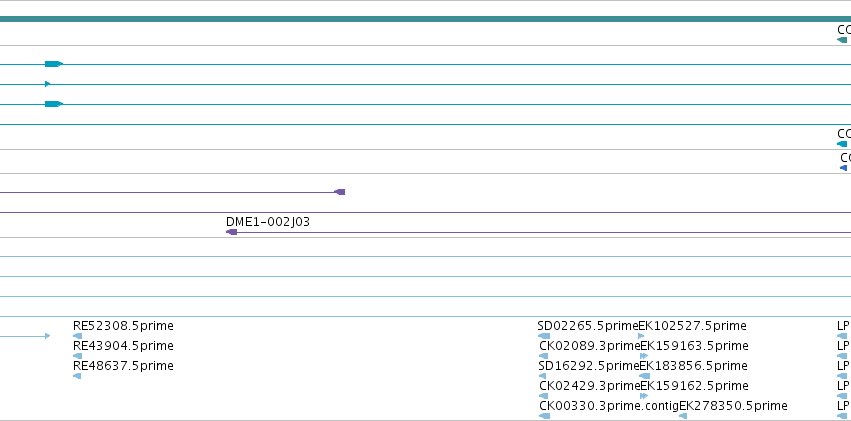The image size is (851, 421).
Task: Click the light-blue right arrow left of RE52308.5prime
Action: coord(47,336)
